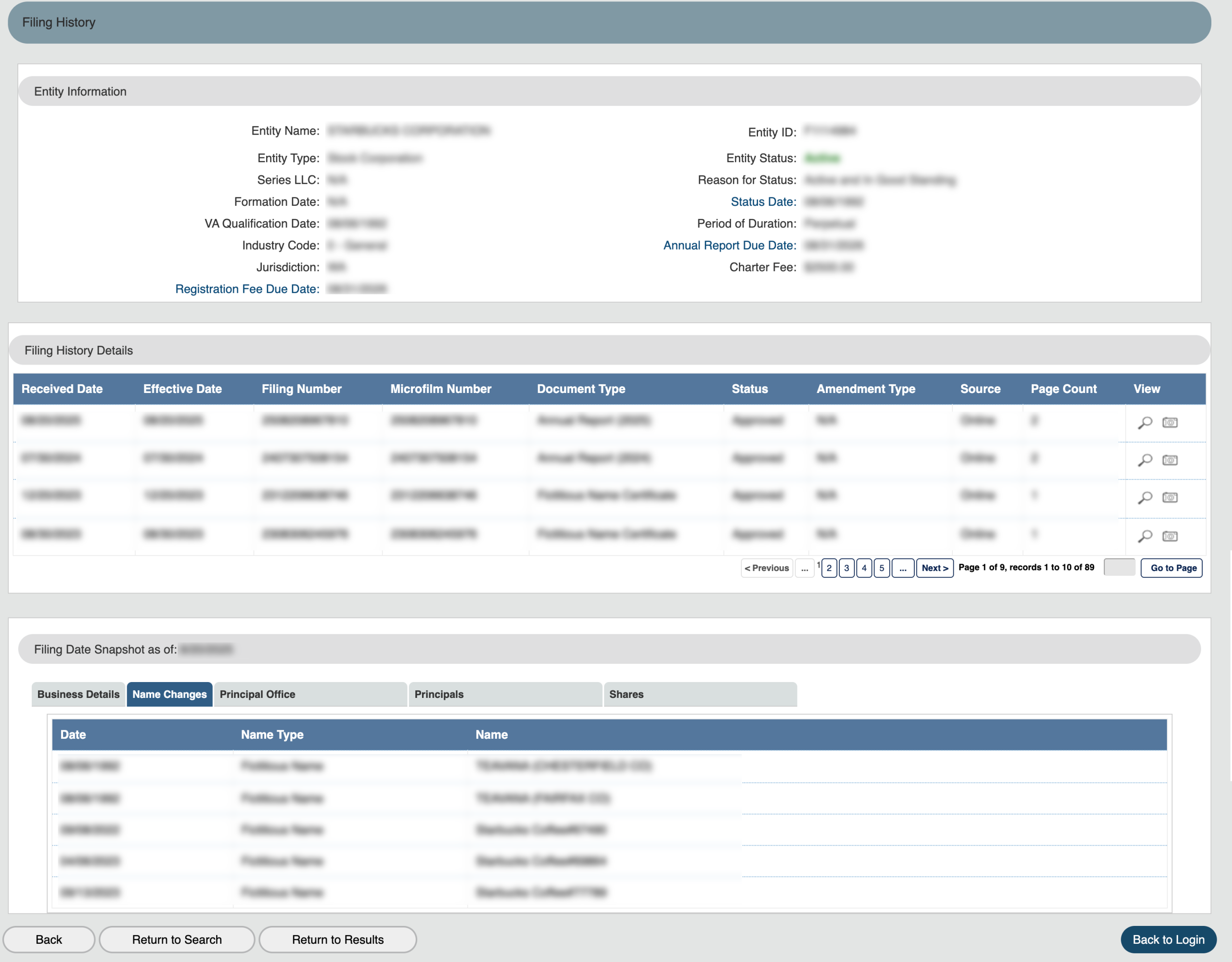Click the Date header in Name Changes table
Image resolution: width=1232 pixels, height=962 pixels.
(x=73, y=734)
